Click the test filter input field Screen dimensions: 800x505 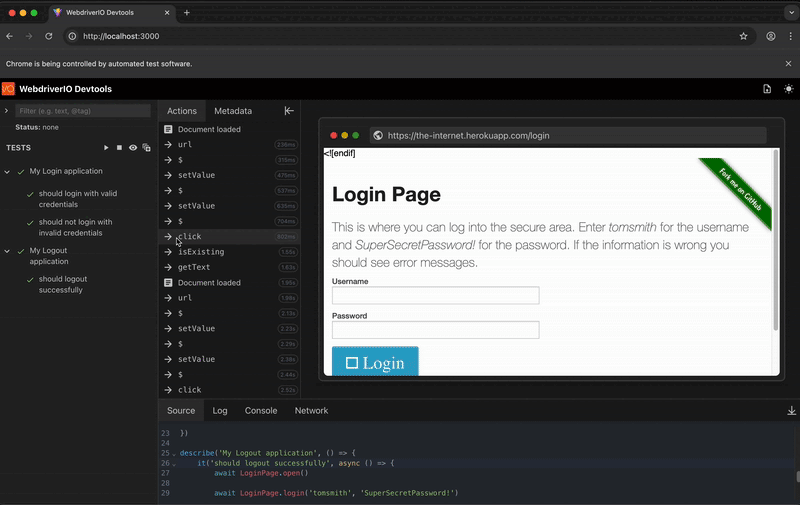click(82, 111)
